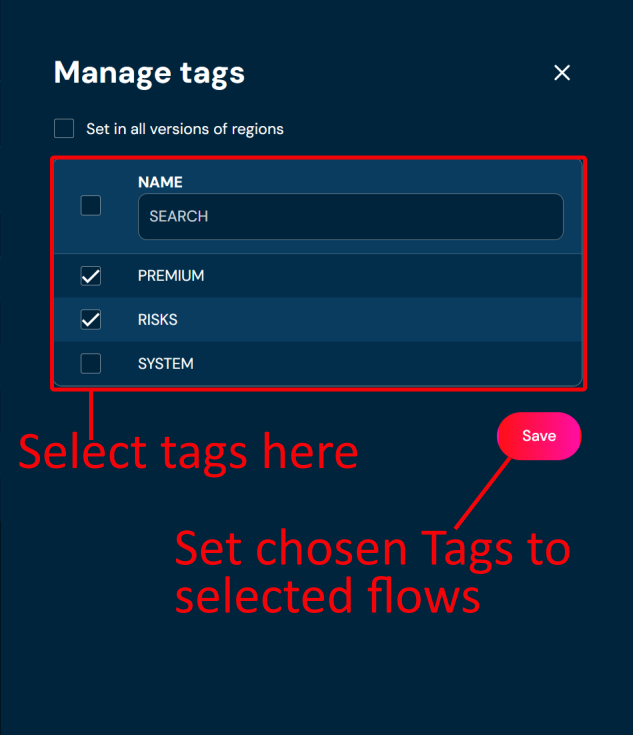Click the 'Manage tags' dialog title
Screen dimensions: 633x735
coord(149,73)
